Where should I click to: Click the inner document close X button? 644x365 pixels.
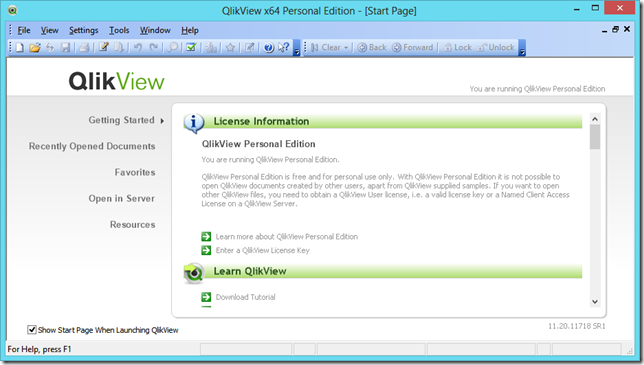coord(627,29)
